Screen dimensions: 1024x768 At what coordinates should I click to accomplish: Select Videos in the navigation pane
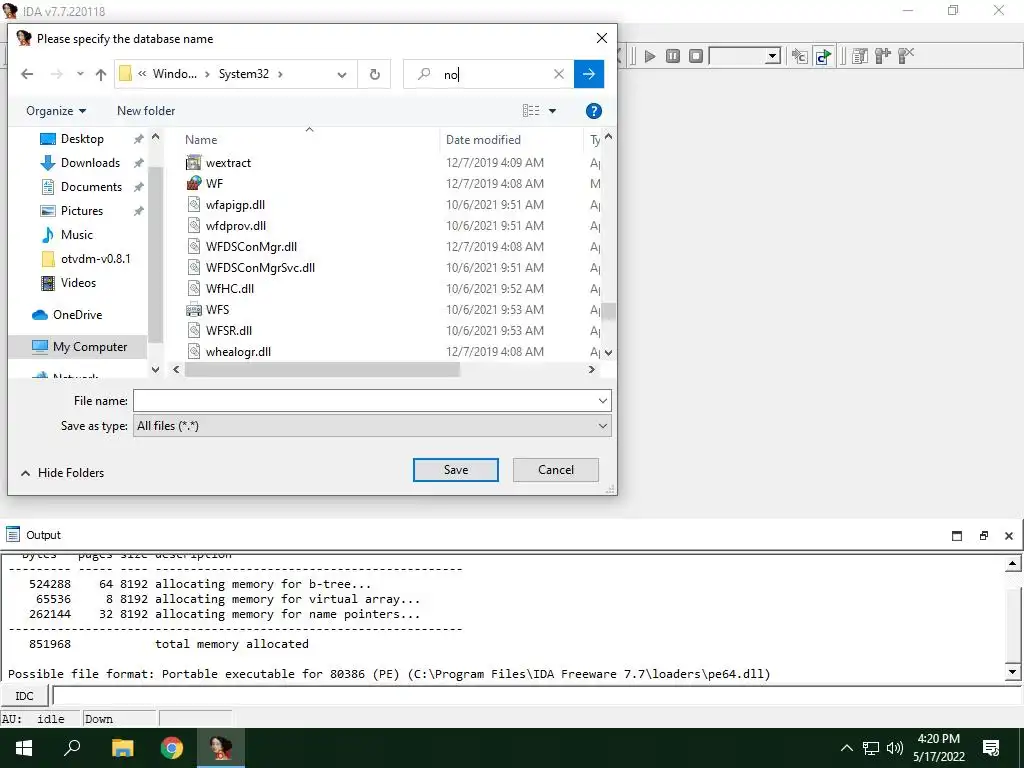pos(78,283)
